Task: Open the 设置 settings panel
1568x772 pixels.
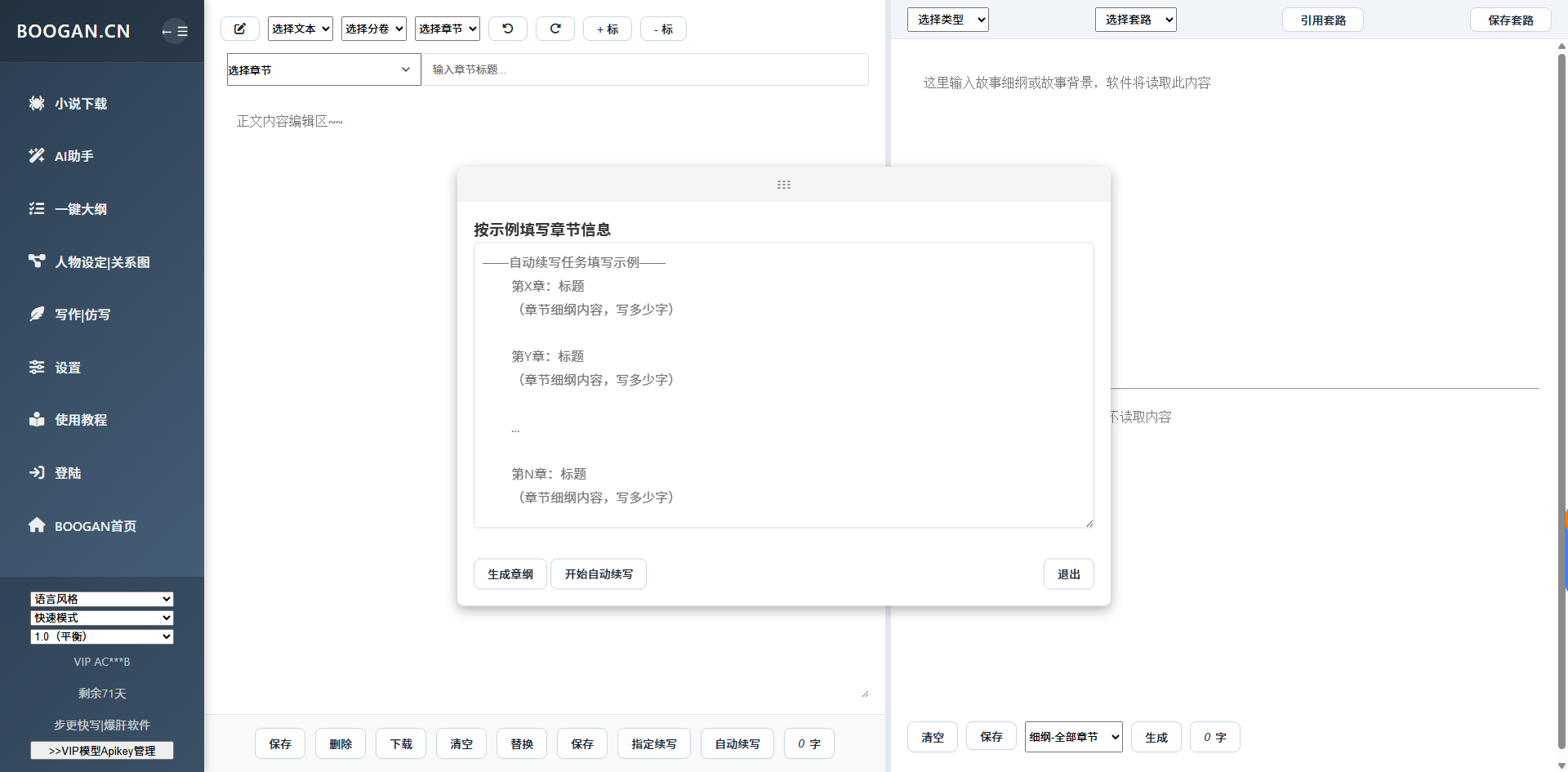Action: (x=68, y=367)
